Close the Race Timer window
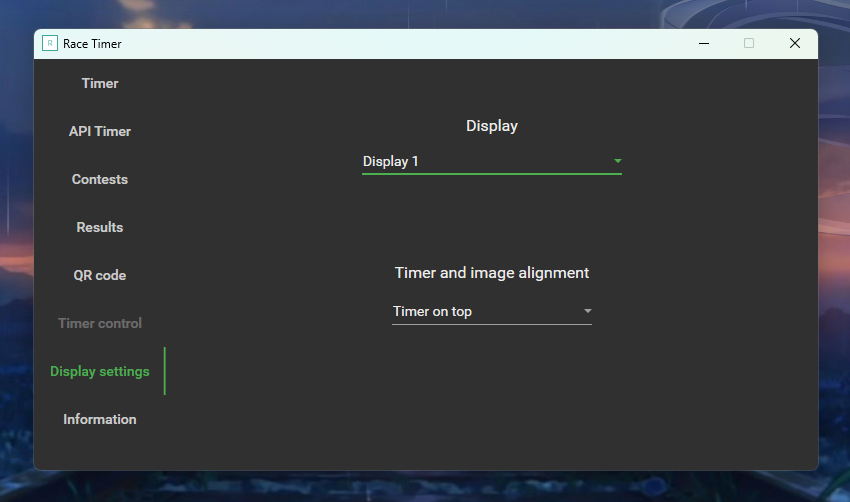This screenshot has height=502, width=850. click(795, 43)
